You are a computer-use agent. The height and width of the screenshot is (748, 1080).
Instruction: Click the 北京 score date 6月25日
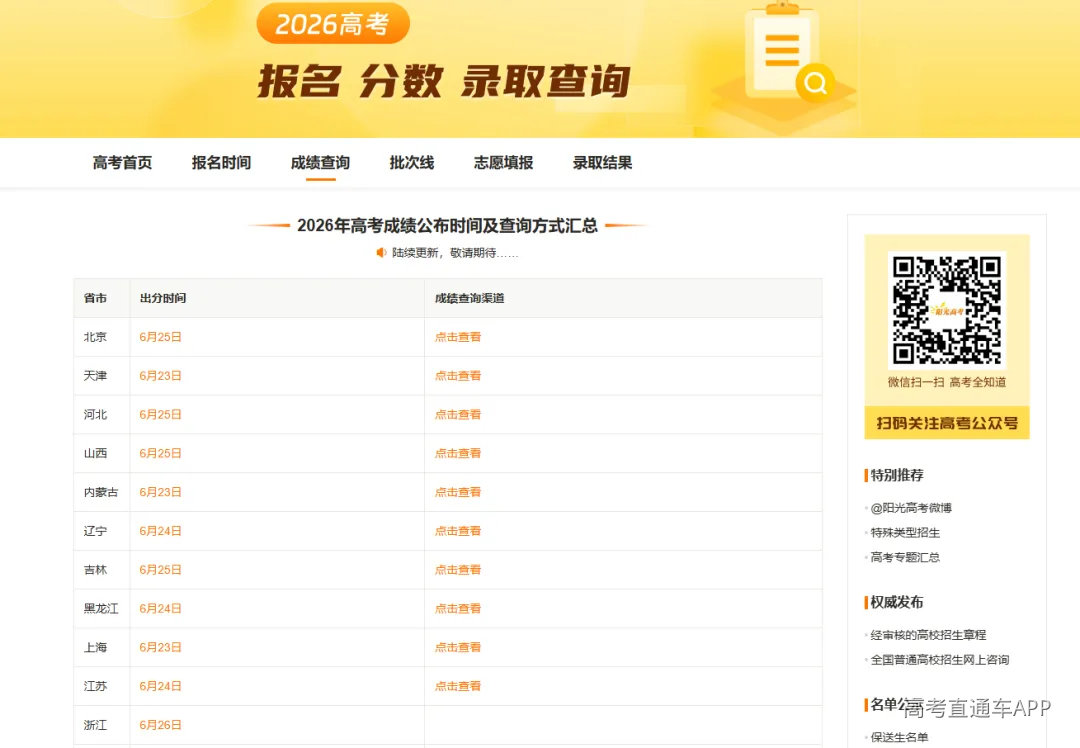160,337
